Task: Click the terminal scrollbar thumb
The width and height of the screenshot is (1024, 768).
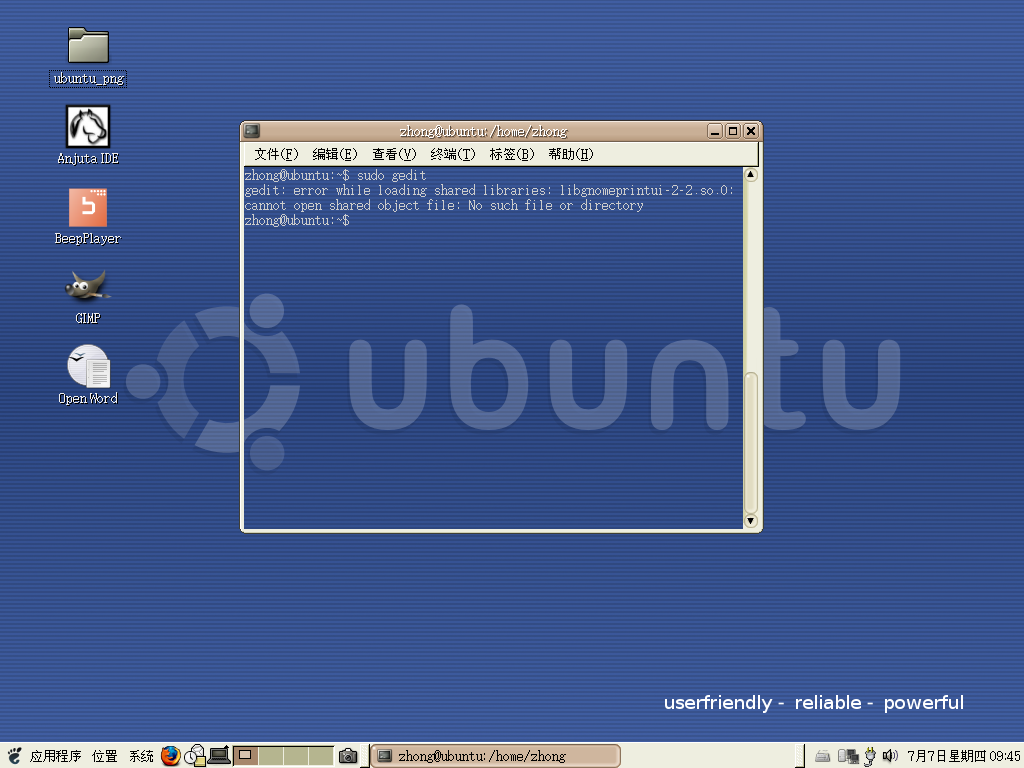Action: [x=751, y=442]
